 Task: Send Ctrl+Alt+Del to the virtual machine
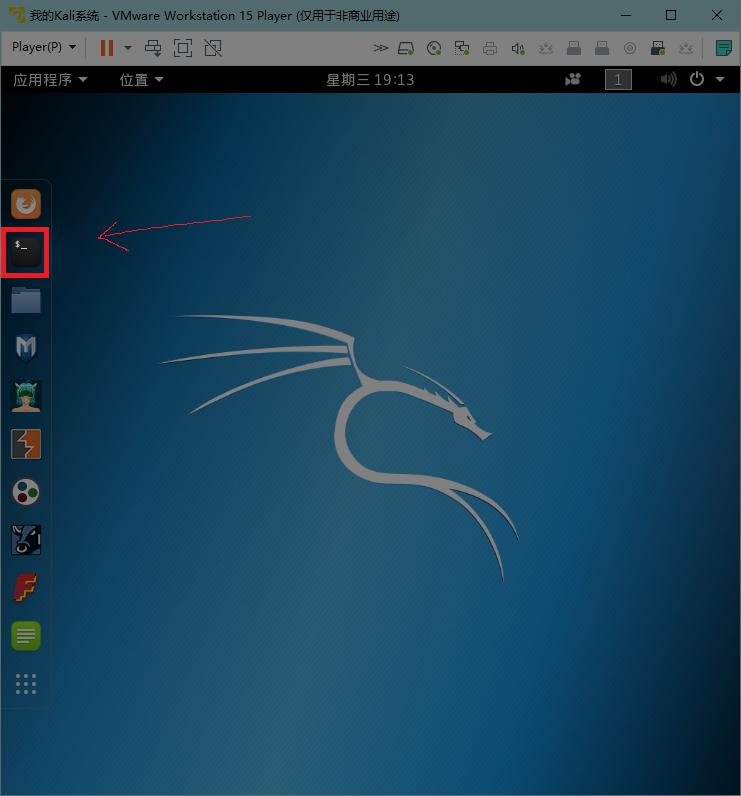coord(153,48)
